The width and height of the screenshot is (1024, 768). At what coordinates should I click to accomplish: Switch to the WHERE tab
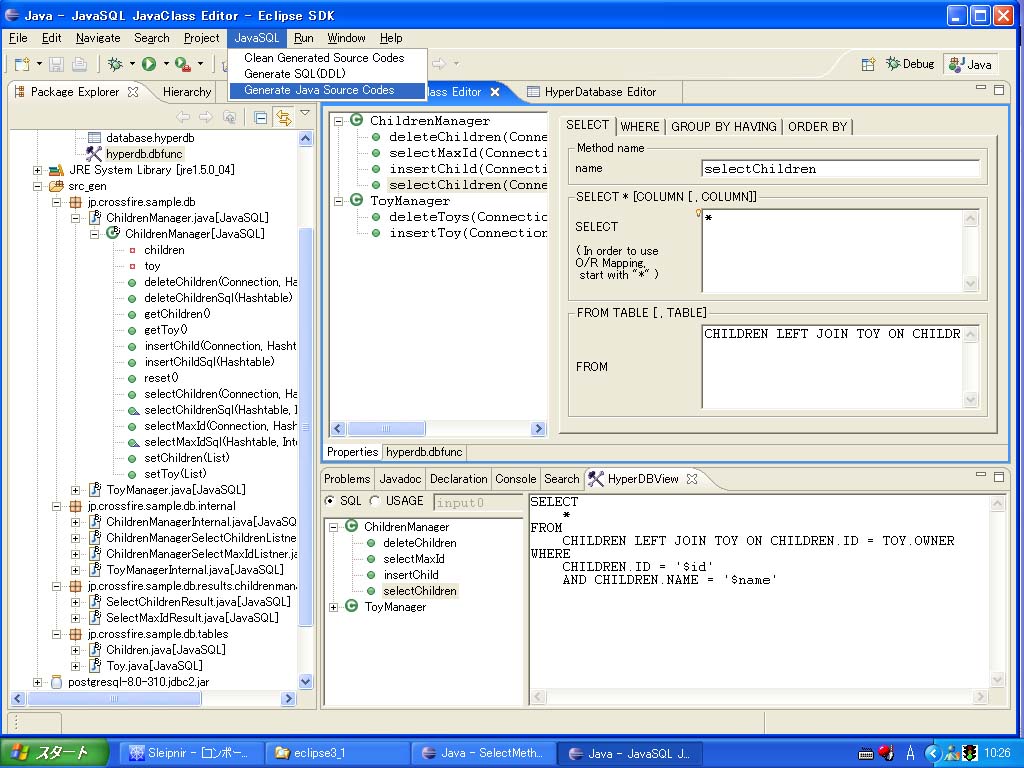point(639,126)
